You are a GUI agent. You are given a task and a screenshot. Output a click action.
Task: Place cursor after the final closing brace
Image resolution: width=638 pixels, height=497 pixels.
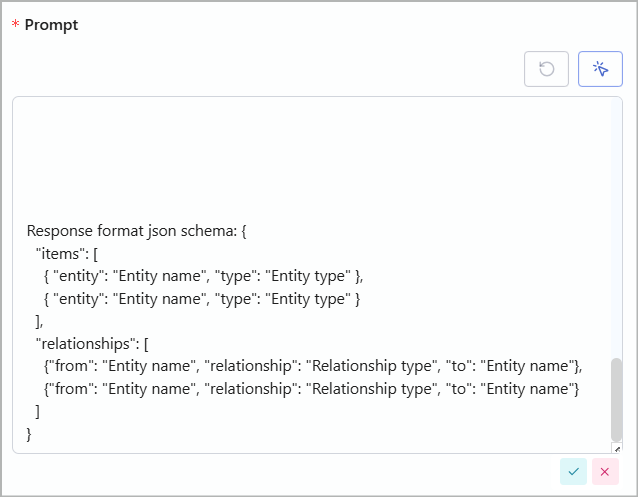point(32,434)
